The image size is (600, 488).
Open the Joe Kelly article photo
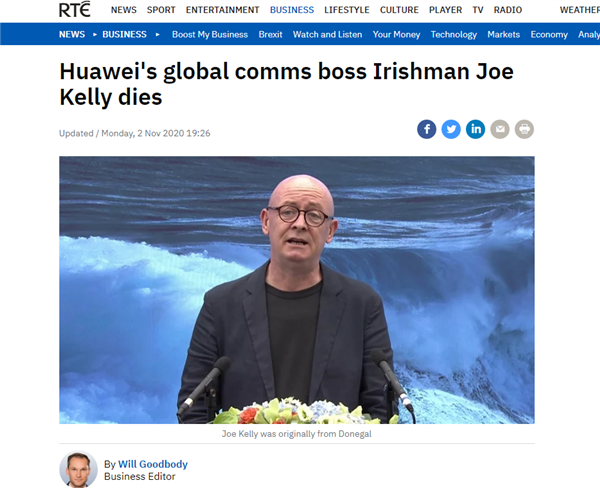[297, 290]
